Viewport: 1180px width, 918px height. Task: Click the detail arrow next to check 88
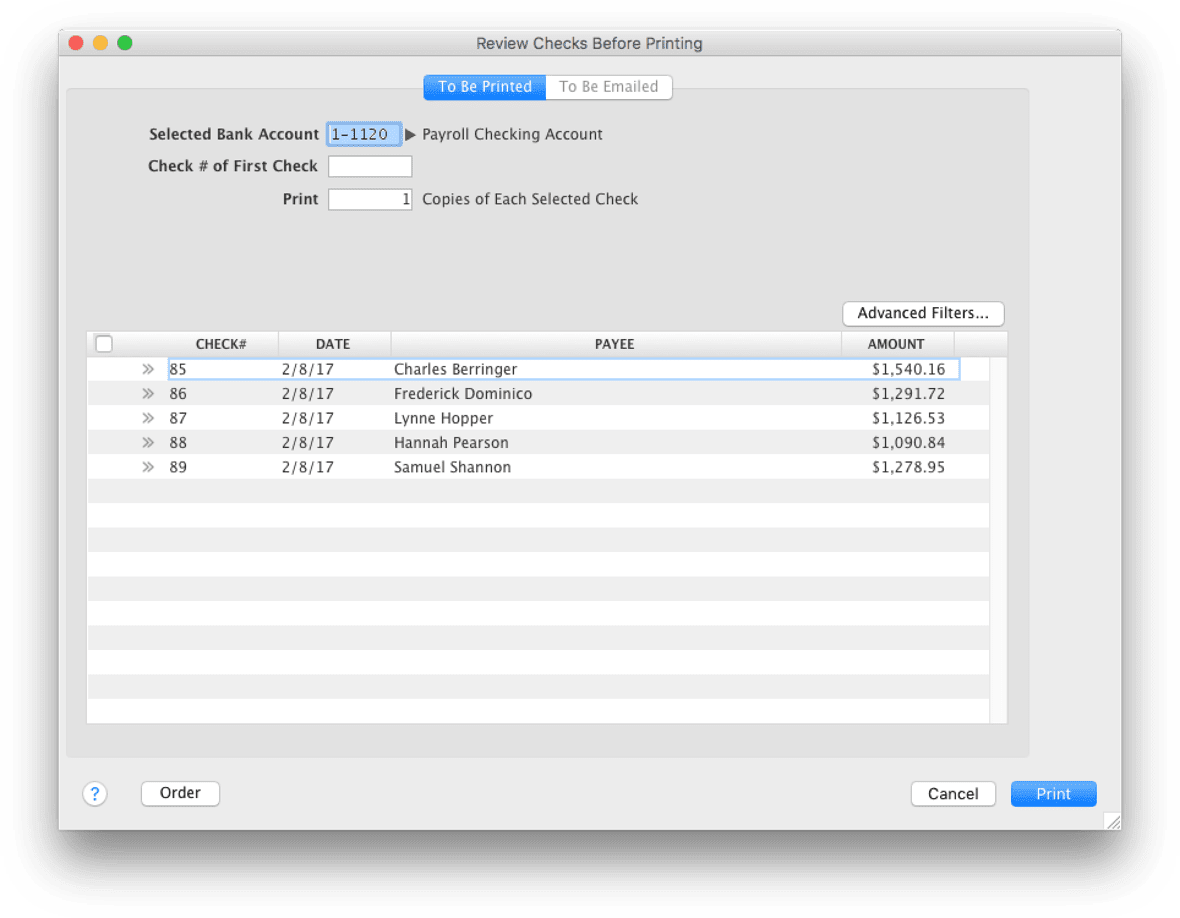(x=148, y=442)
